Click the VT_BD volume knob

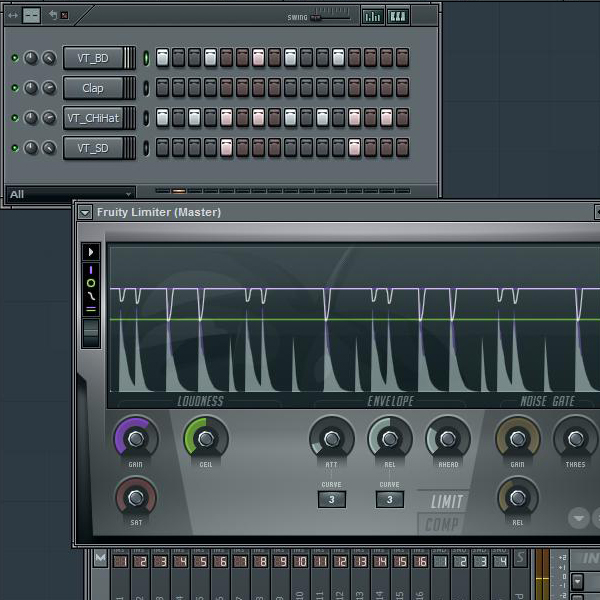[49, 58]
